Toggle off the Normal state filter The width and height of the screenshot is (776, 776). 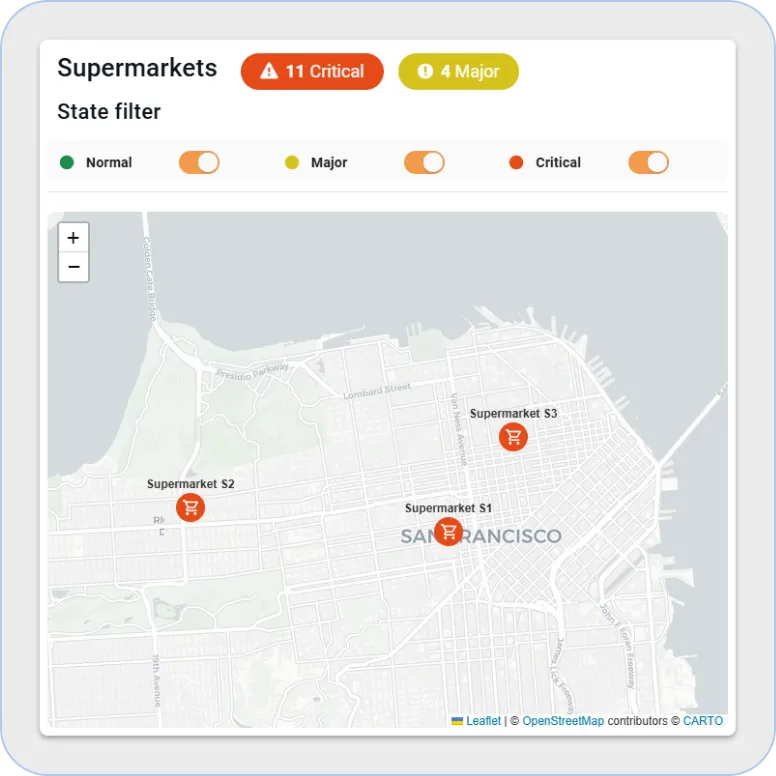(x=199, y=163)
